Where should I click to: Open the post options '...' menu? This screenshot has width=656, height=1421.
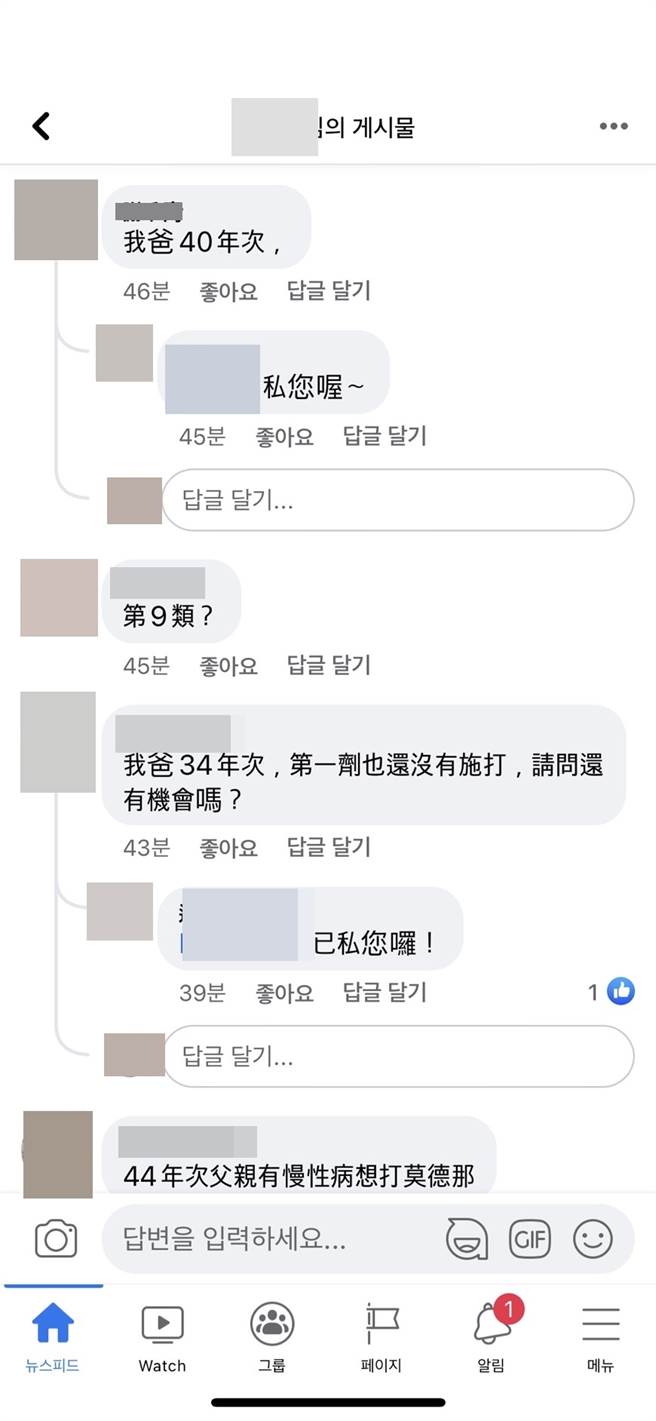[x=612, y=126]
